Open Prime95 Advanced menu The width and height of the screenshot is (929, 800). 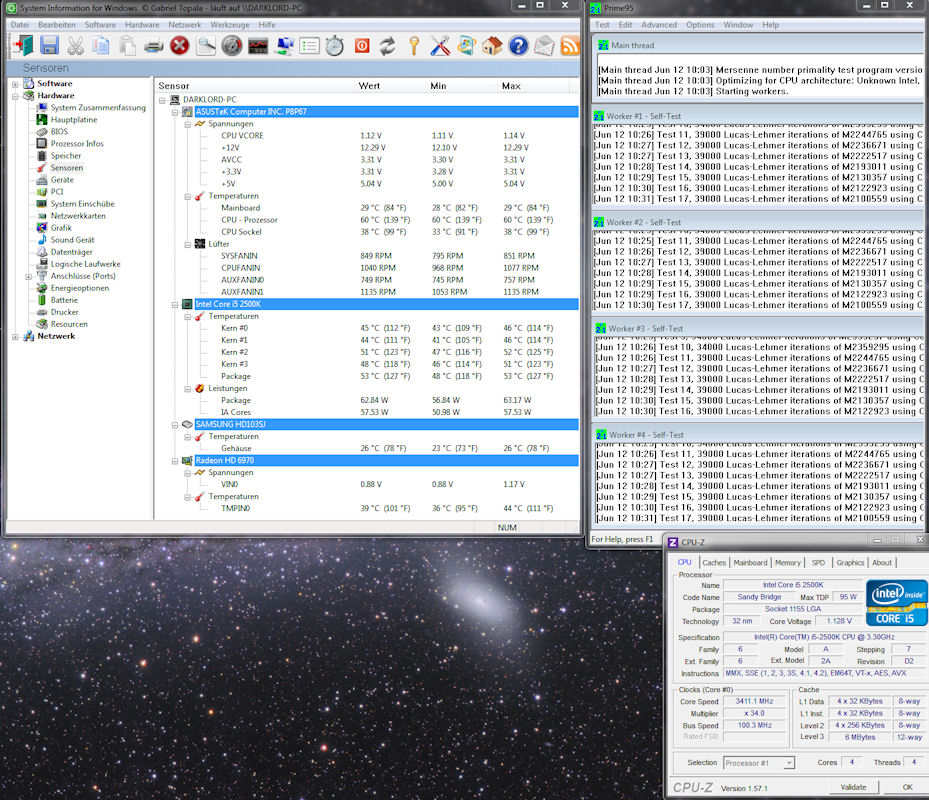(x=658, y=25)
